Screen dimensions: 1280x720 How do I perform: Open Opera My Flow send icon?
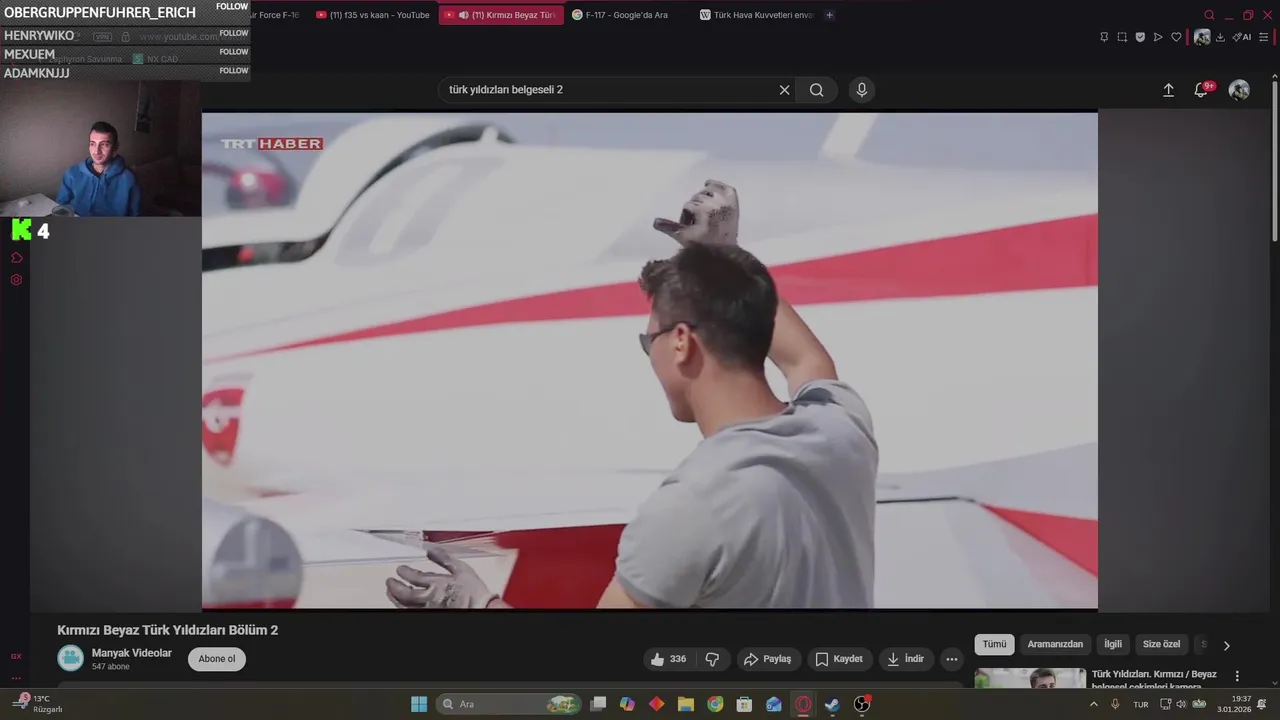click(1158, 37)
